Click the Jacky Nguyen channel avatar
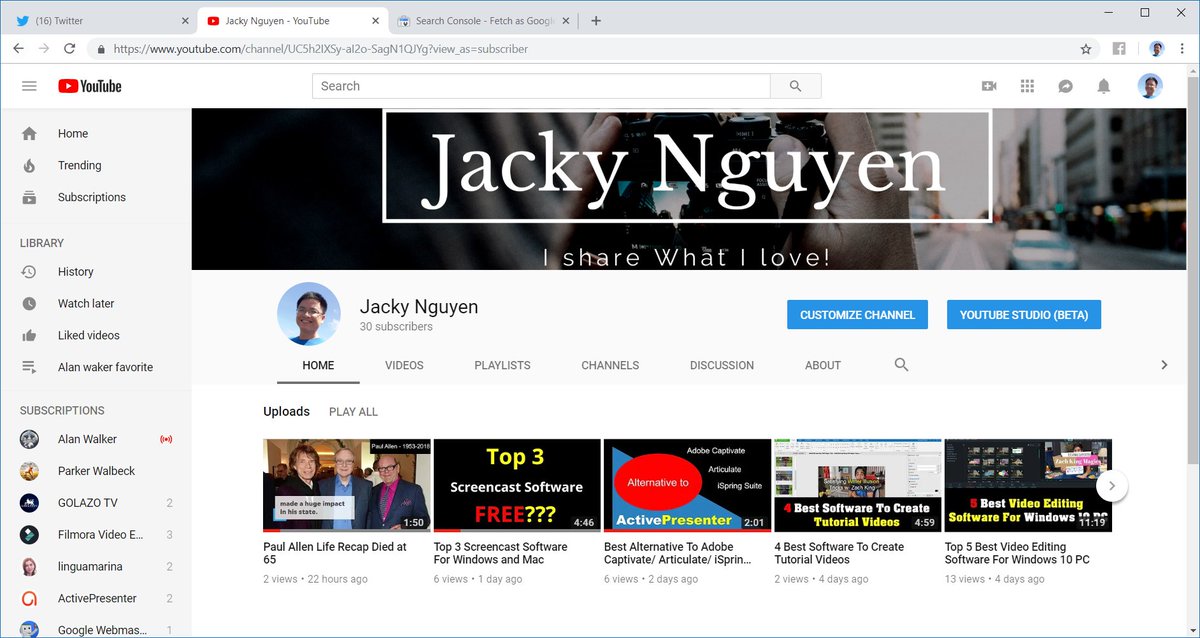The height and width of the screenshot is (638, 1200). (309, 314)
